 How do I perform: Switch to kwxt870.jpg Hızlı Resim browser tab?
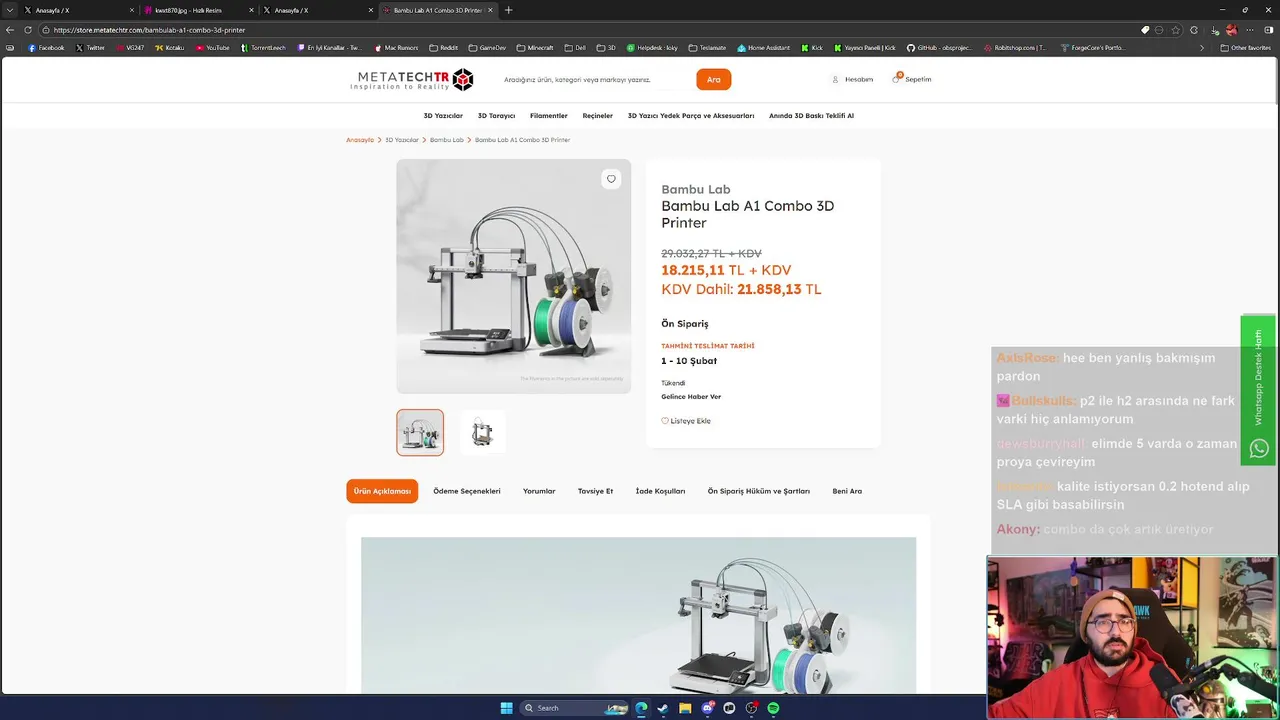(196, 10)
